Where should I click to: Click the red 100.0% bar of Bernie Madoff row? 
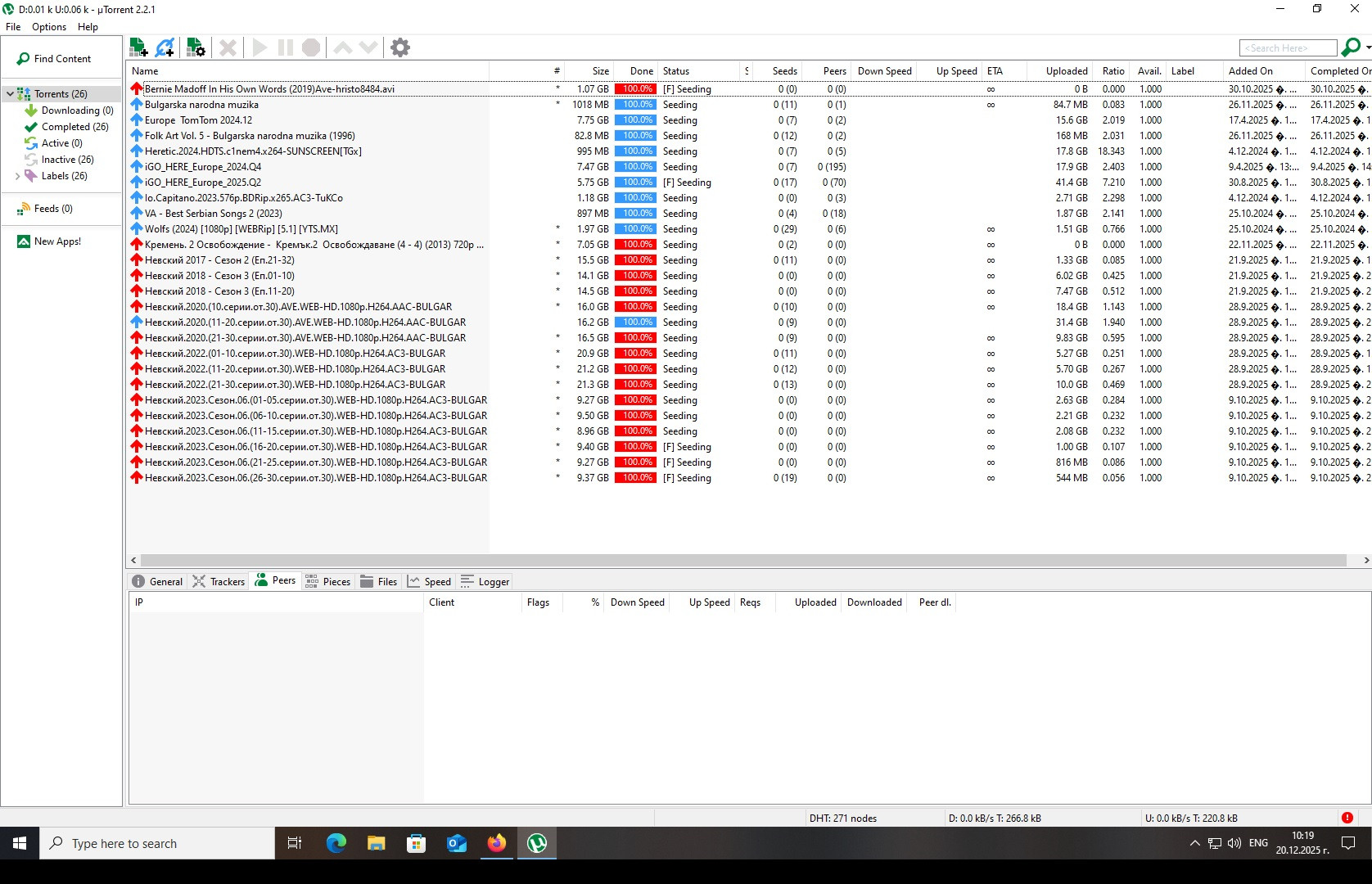[x=635, y=89]
